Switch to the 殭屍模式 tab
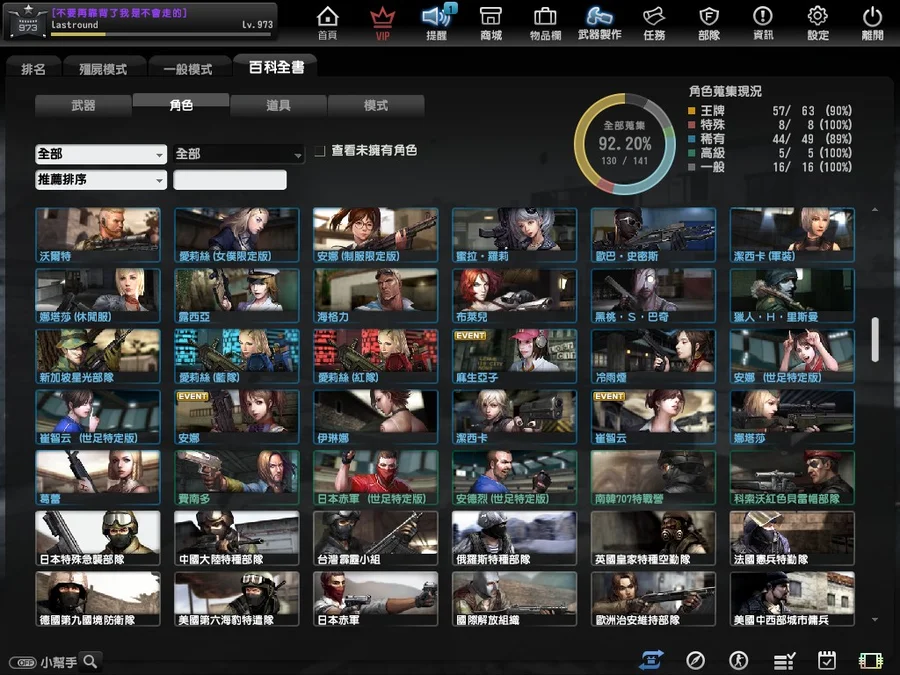Image resolution: width=900 pixels, height=675 pixels. coord(103,69)
